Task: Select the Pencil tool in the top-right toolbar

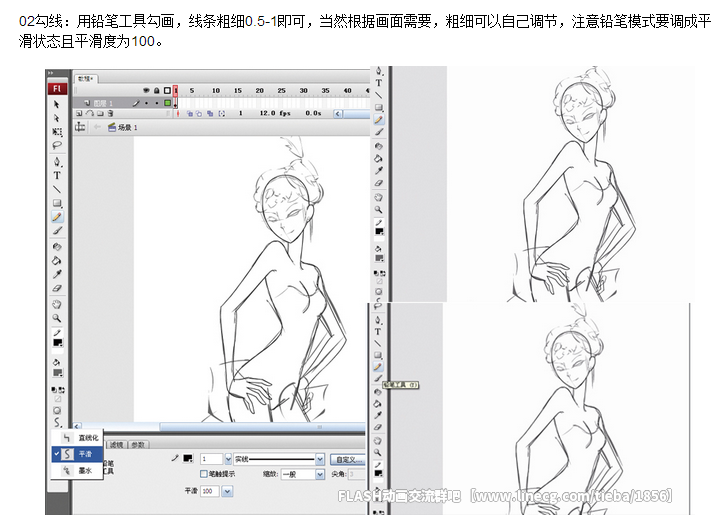Action: click(379, 120)
